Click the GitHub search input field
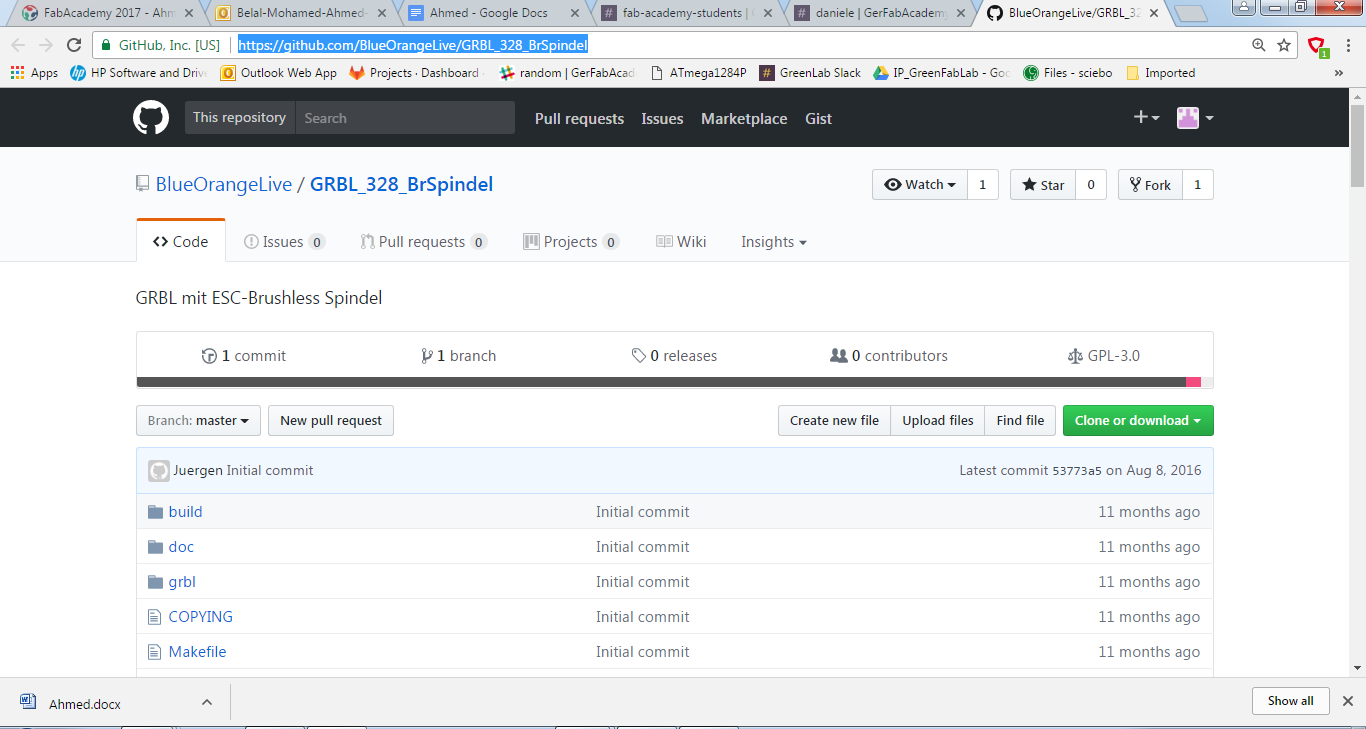Image resolution: width=1366 pixels, height=729 pixels. pos(405,118)
